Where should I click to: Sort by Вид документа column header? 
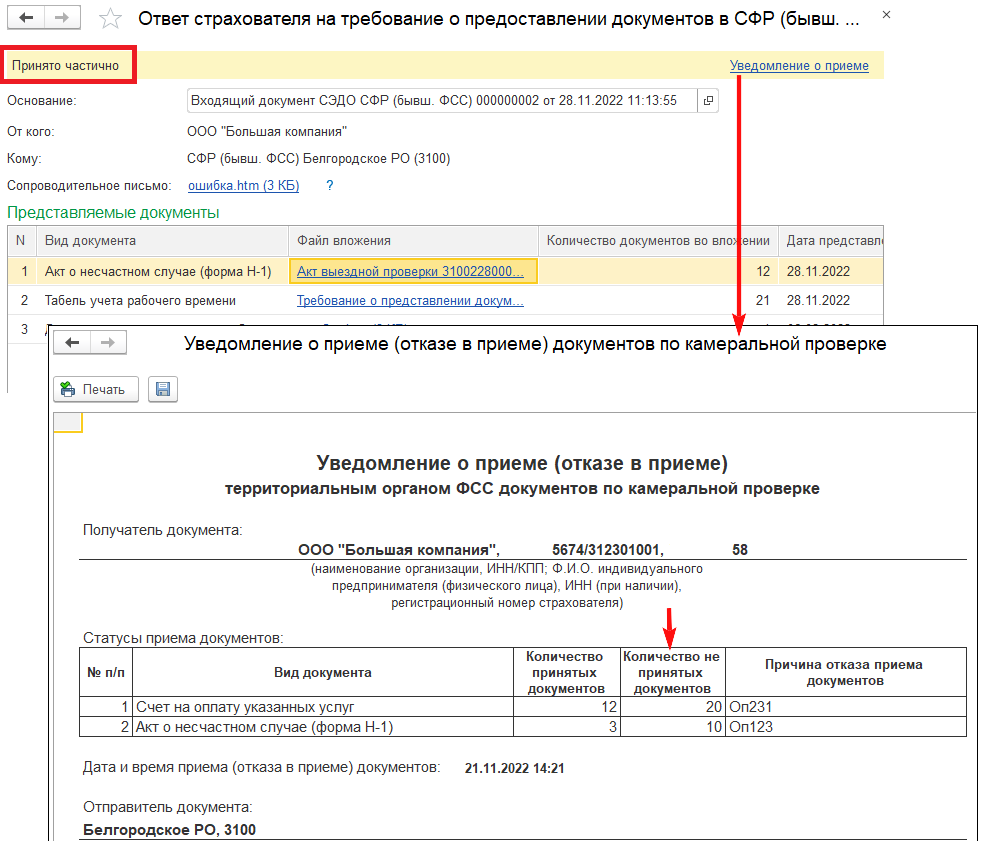(x=162, y=241)
